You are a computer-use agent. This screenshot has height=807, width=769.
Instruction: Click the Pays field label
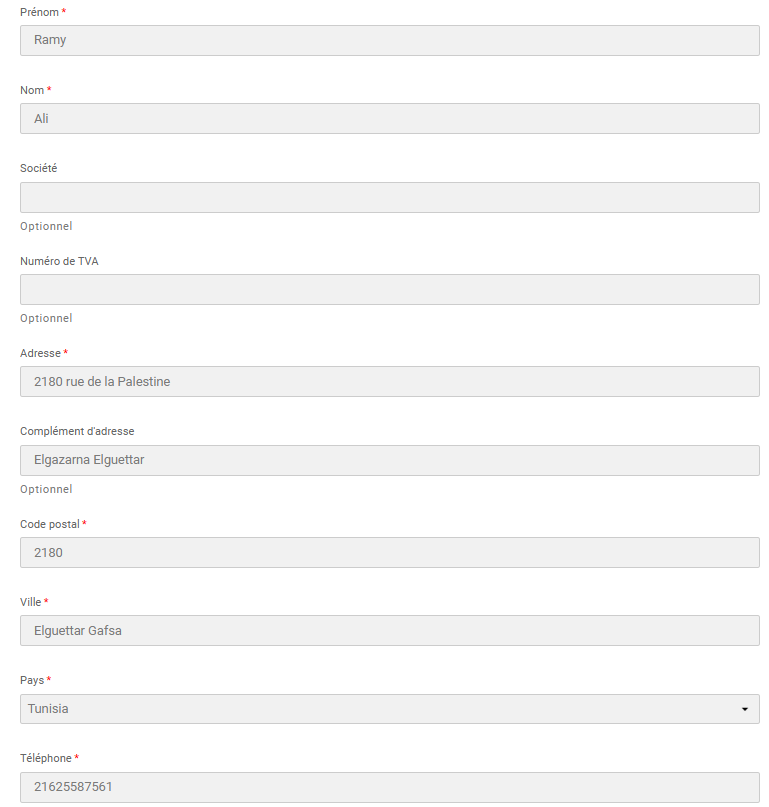click(x=32, y=680)
